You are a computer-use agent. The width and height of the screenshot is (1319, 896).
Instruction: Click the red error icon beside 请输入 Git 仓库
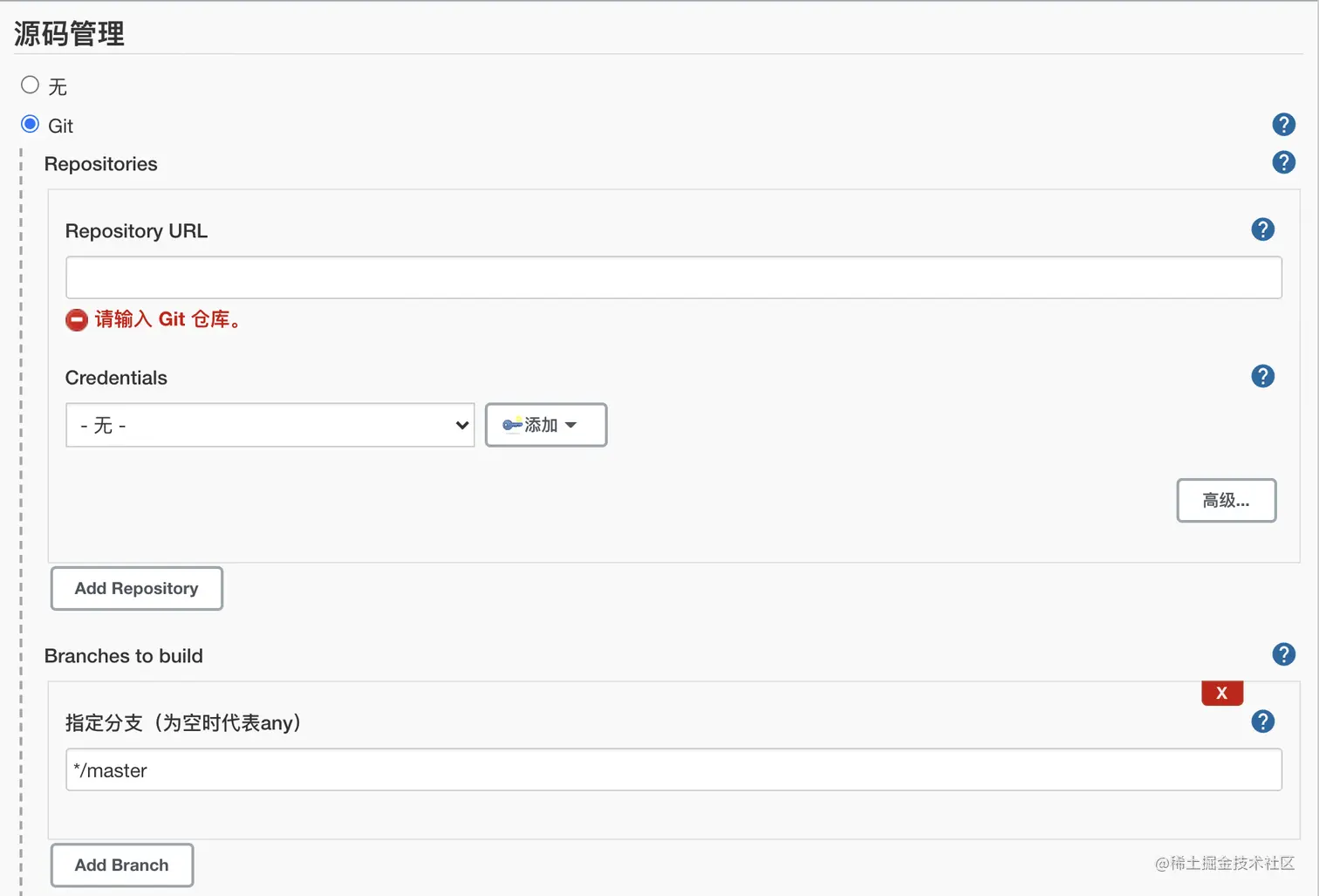[76, 320]
